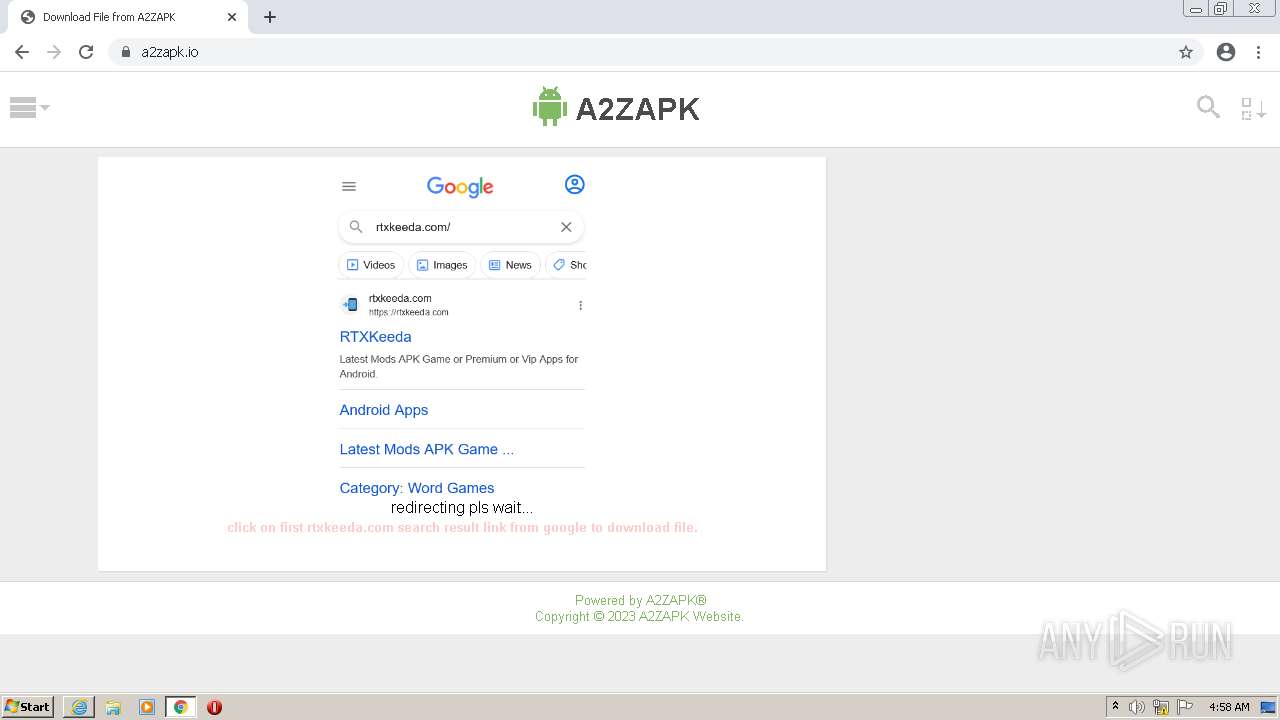
Task: Open the A2ZAPK site menu dropdown
Action: [x=29, y=107]
